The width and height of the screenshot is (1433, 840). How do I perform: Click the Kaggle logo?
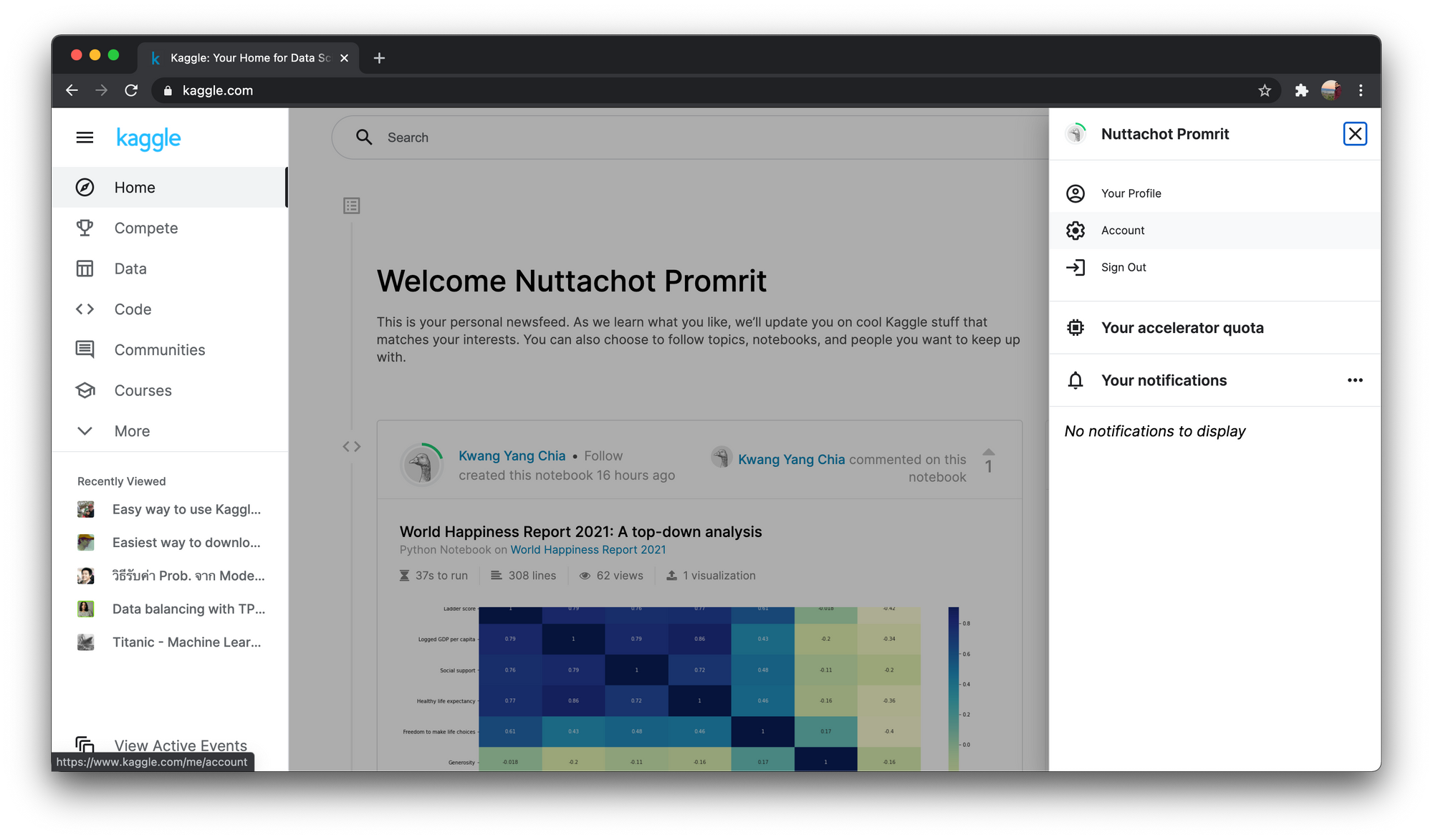(149, 138)
